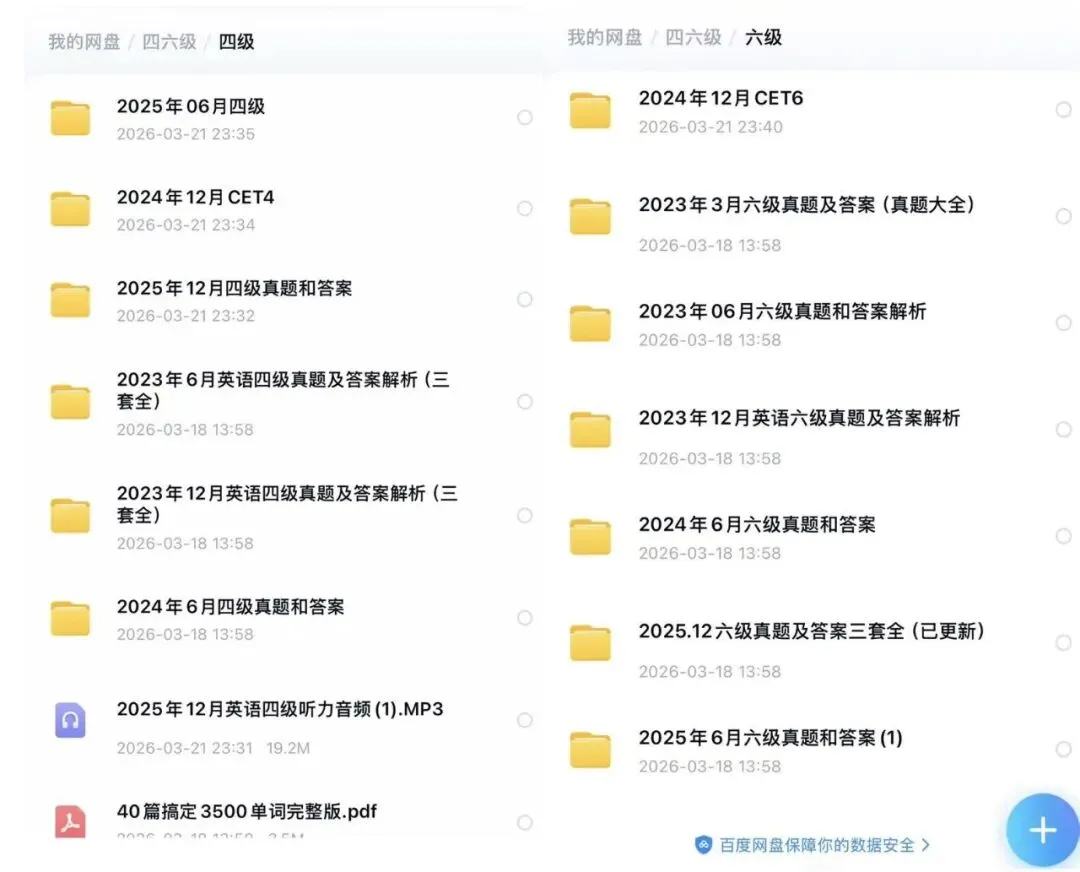Open the 2025年6月六级真题和答案 (1) folder icon
Image resolution: width=1080 pixels, height=872 pixels.
(x=590, y=747)
